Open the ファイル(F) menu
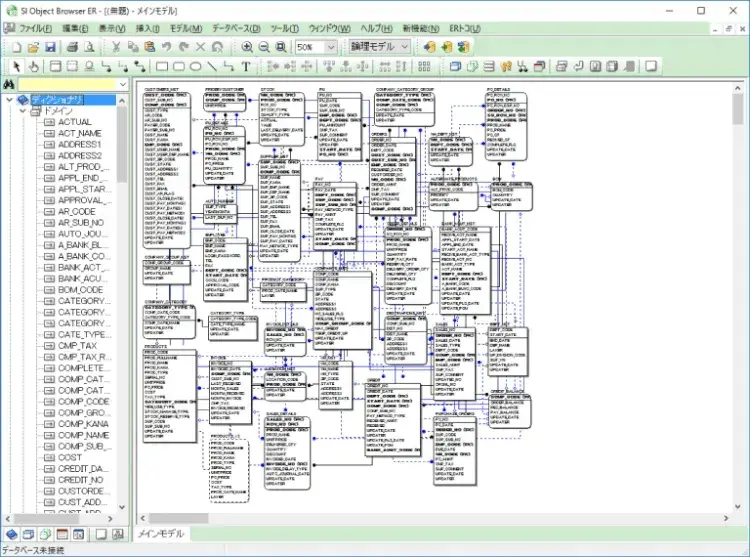Screen dimensions: 750x557 [37, 28]
